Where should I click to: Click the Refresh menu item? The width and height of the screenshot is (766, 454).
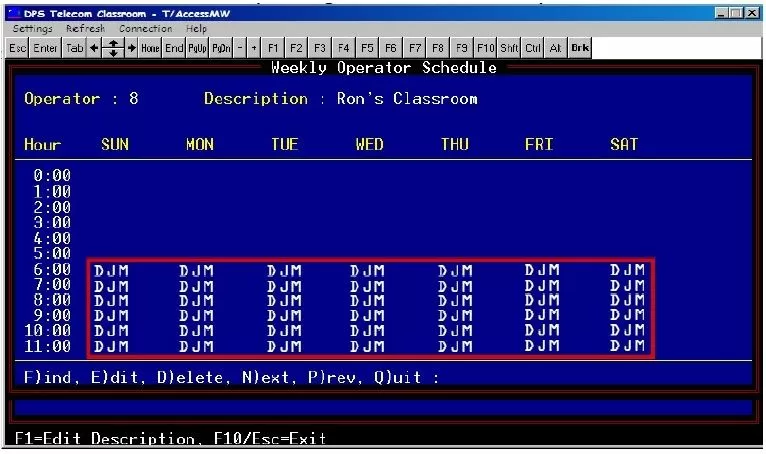(x=86, y=29)
